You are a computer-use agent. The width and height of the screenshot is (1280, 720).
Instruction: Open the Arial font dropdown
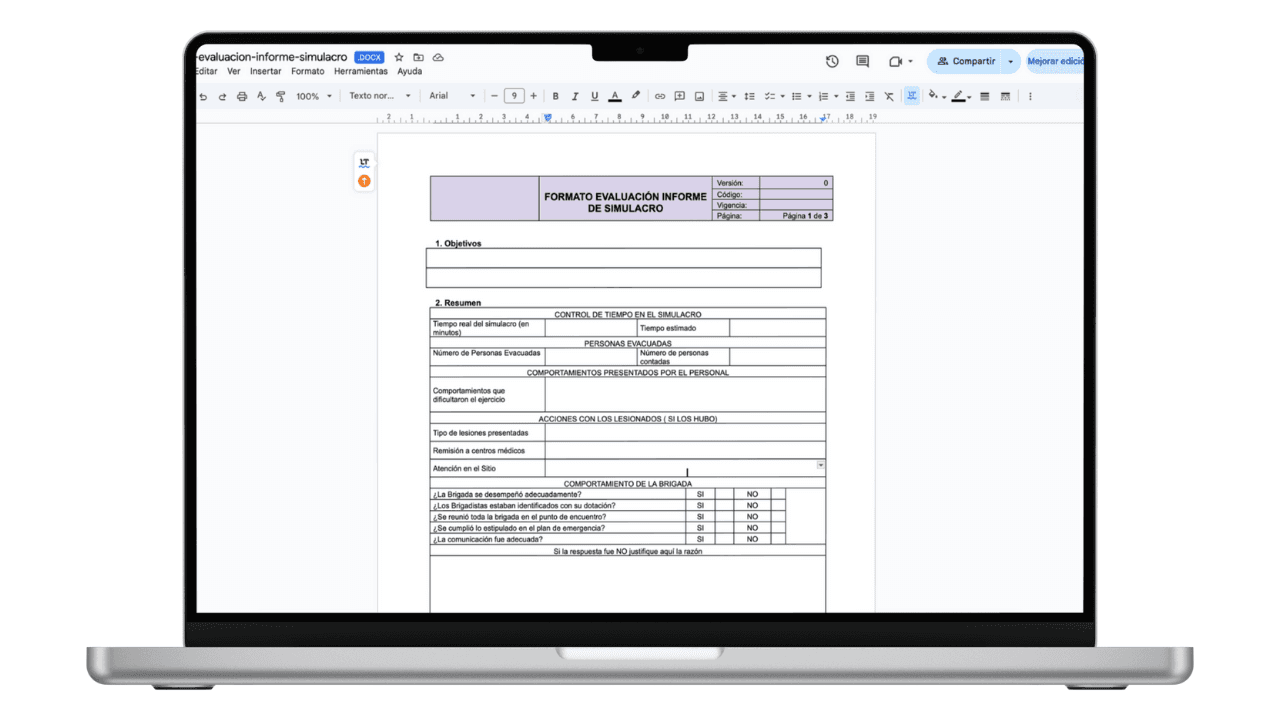[x=452, y=96]
